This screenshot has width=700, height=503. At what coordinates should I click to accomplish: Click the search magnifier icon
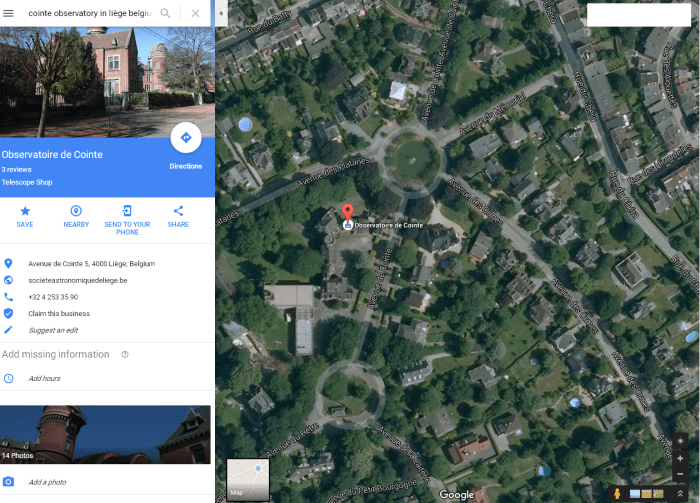tap(165, 13)
